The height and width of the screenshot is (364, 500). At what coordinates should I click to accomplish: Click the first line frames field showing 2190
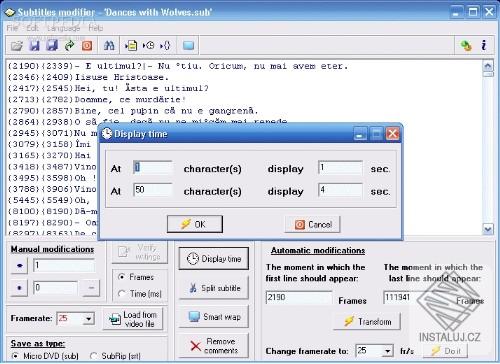(299, 298)
